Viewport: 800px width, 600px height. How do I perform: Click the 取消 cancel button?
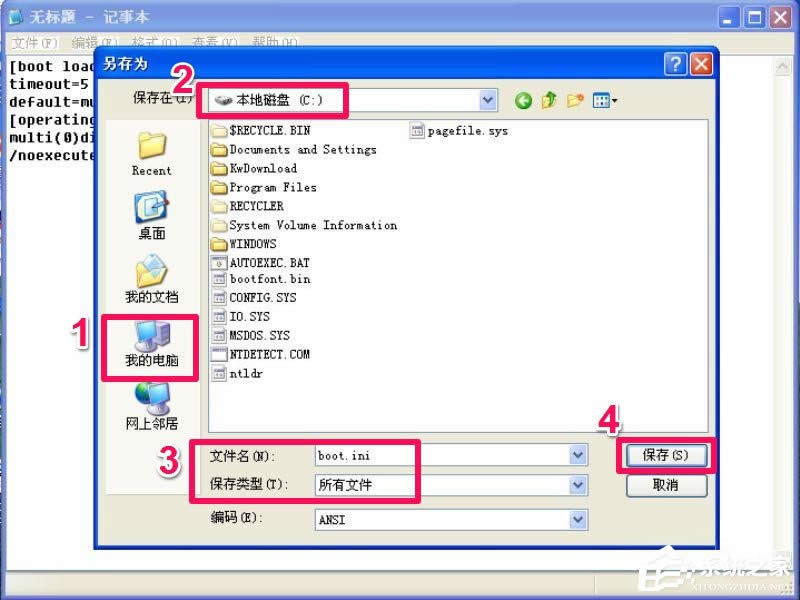666,485
